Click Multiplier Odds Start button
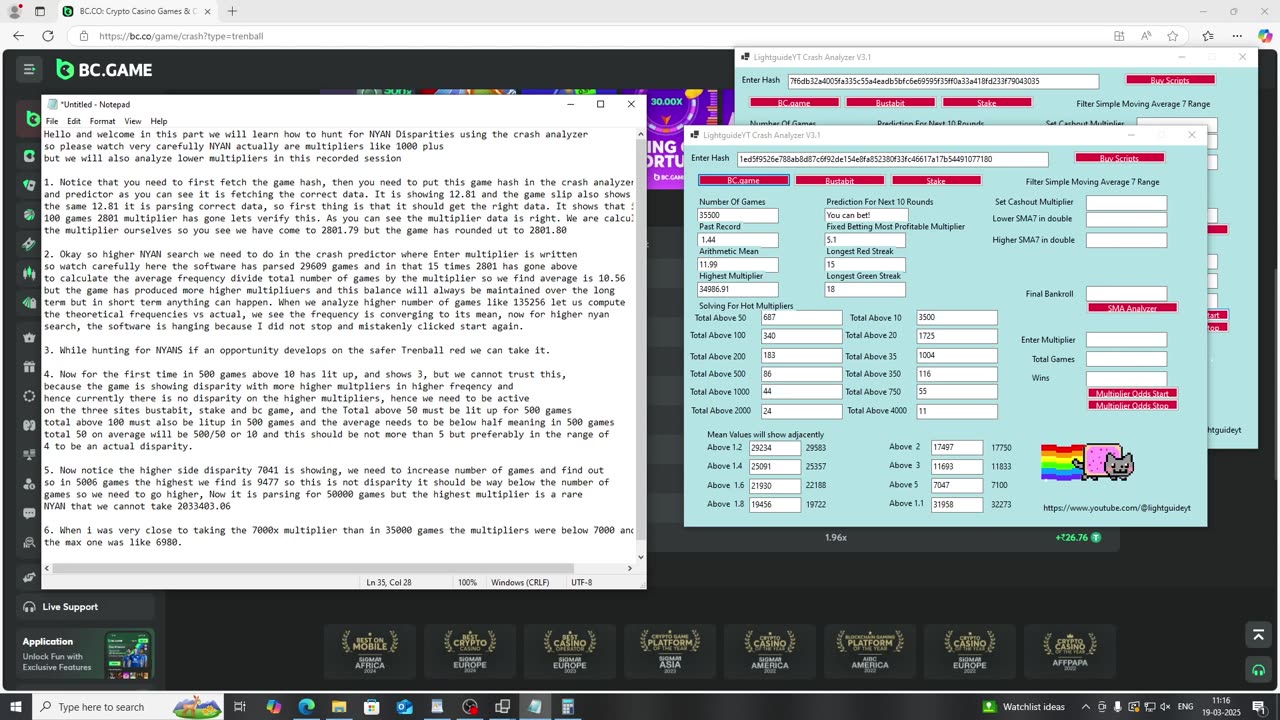Screen dimensions: 1280x720 [x=1132, y=394]
